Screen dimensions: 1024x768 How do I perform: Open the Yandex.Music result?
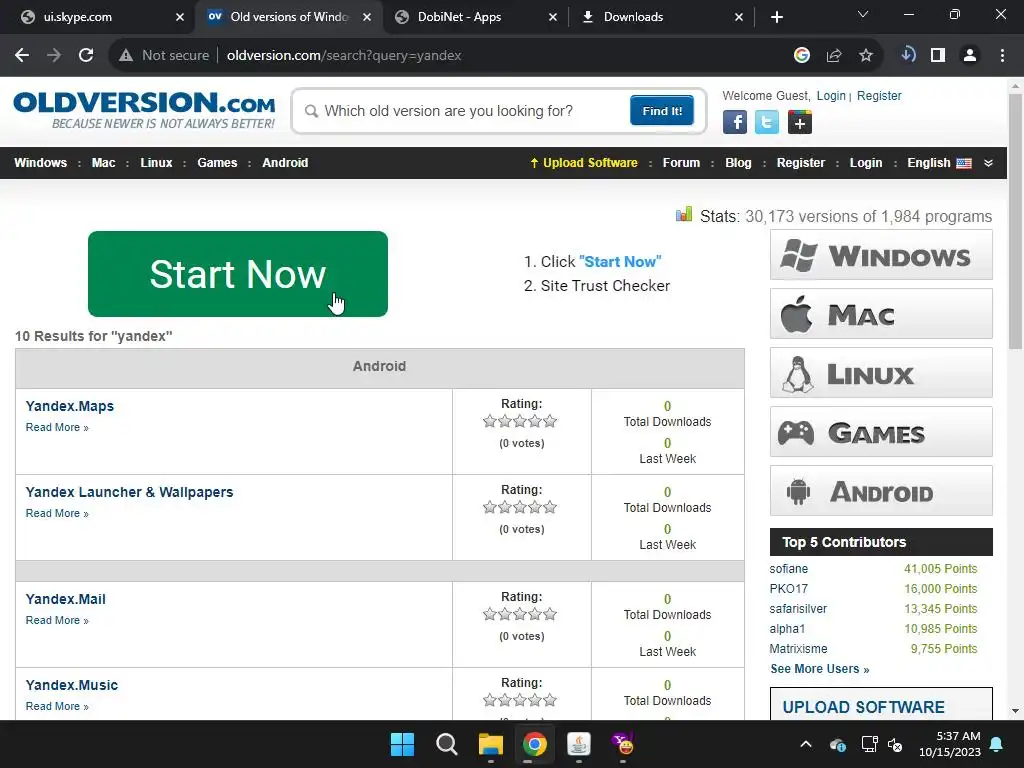(x=72, y=686)
